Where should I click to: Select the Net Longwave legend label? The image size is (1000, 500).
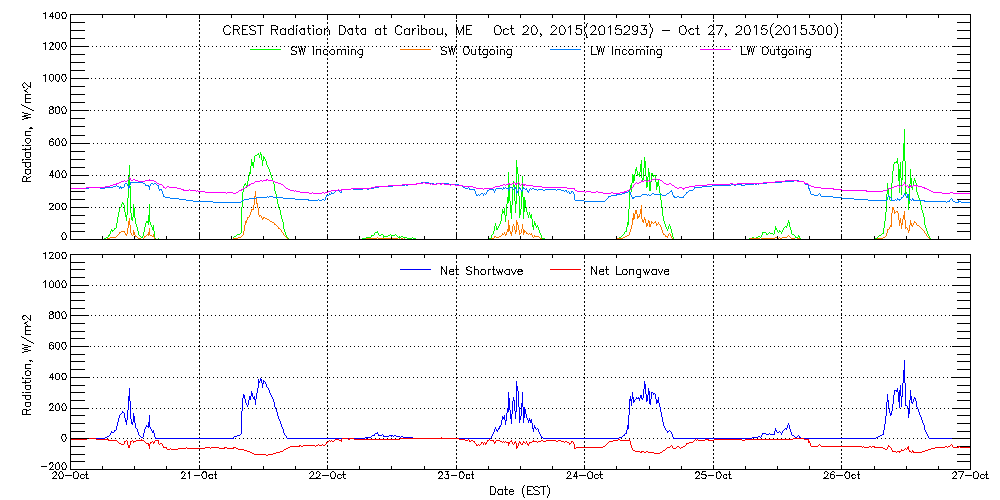pos(629,271)
